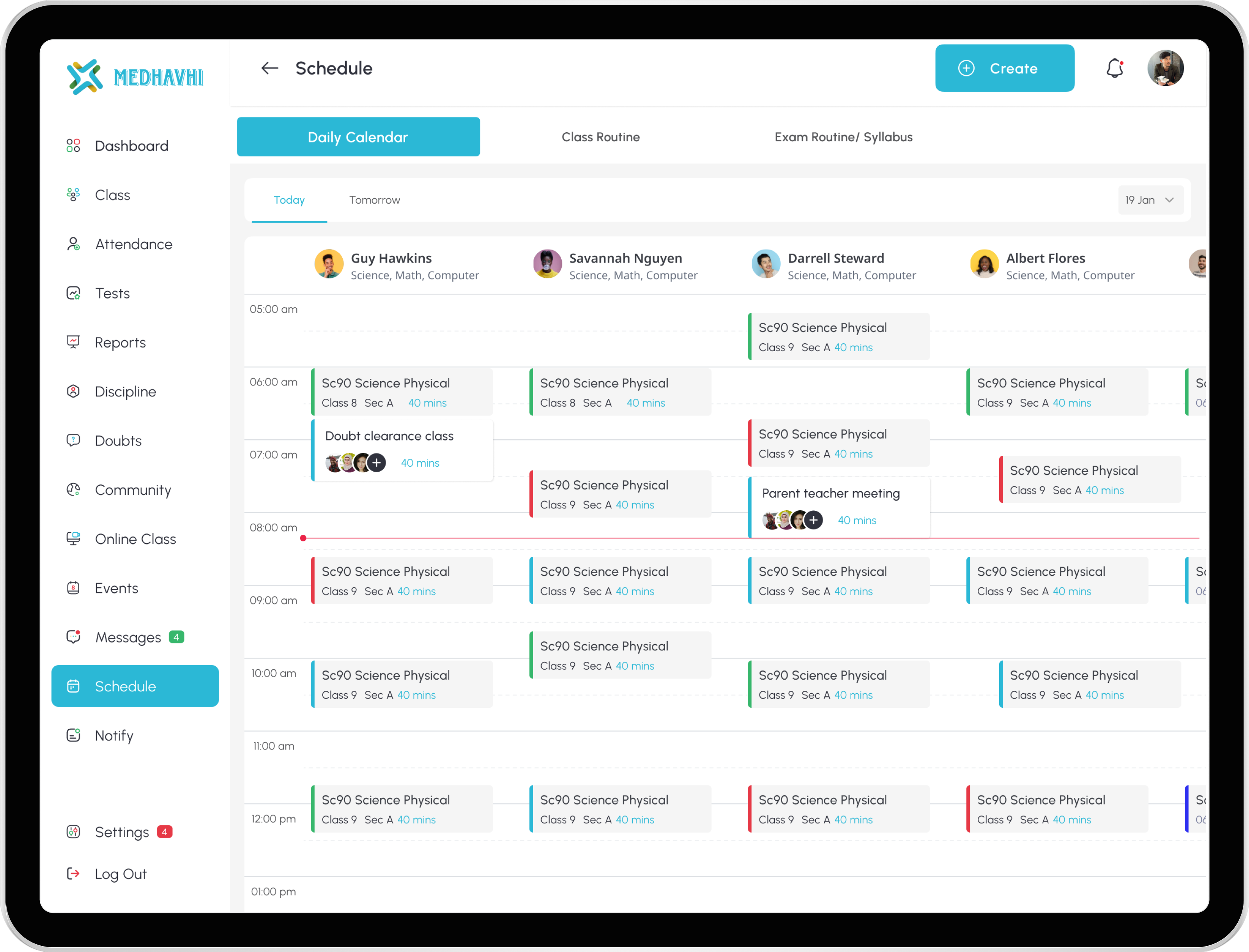The image size is (1249, 952).
Task: Expand the date picker dropdown
Action: pyautogui.click(x=1148, y=199)
